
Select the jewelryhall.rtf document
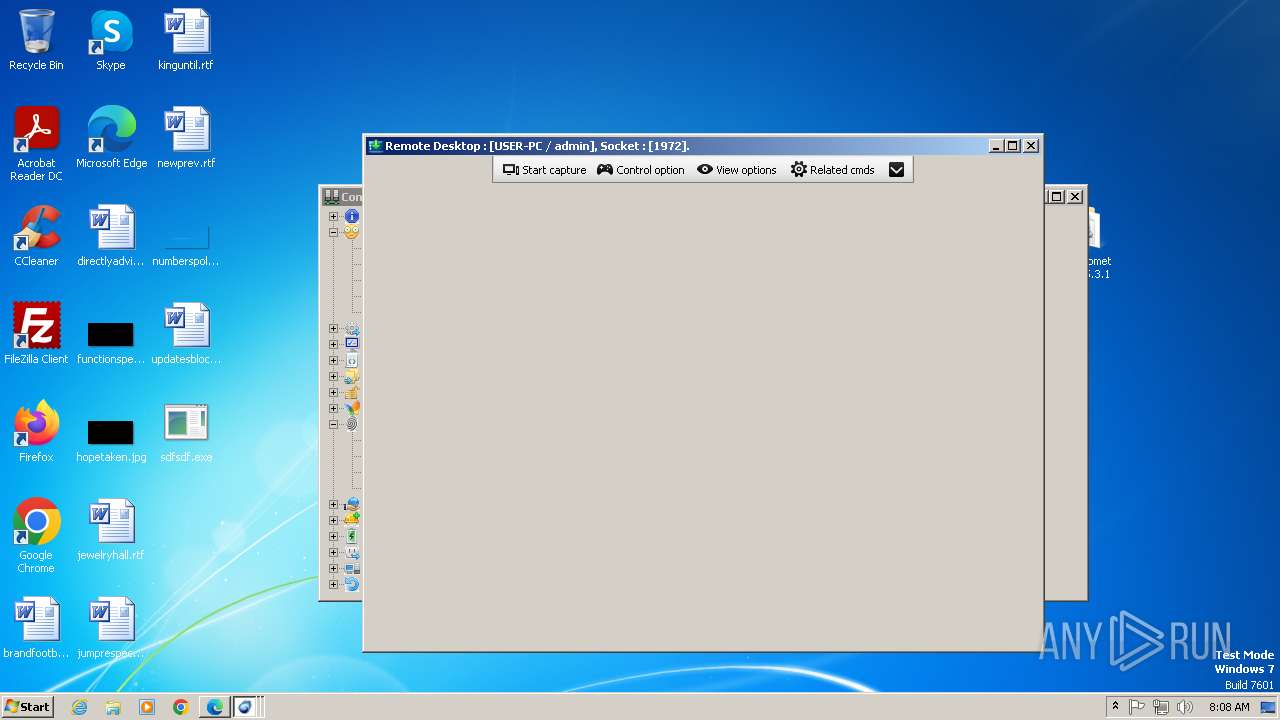click(111, 530)
